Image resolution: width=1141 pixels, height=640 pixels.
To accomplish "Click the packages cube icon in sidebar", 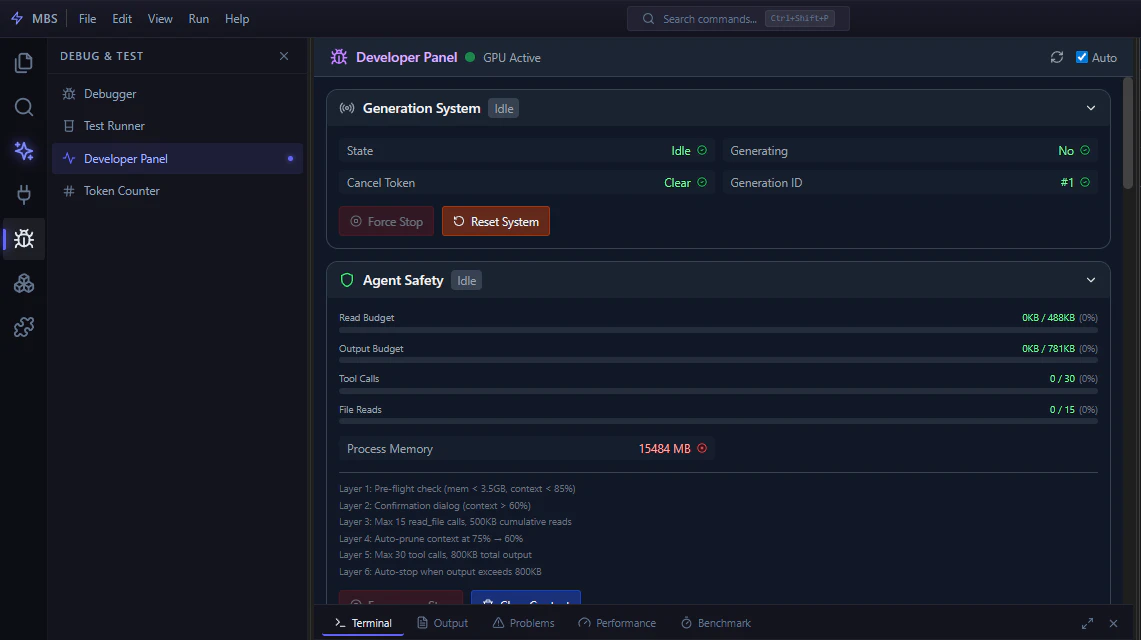I will click(23, 283).
